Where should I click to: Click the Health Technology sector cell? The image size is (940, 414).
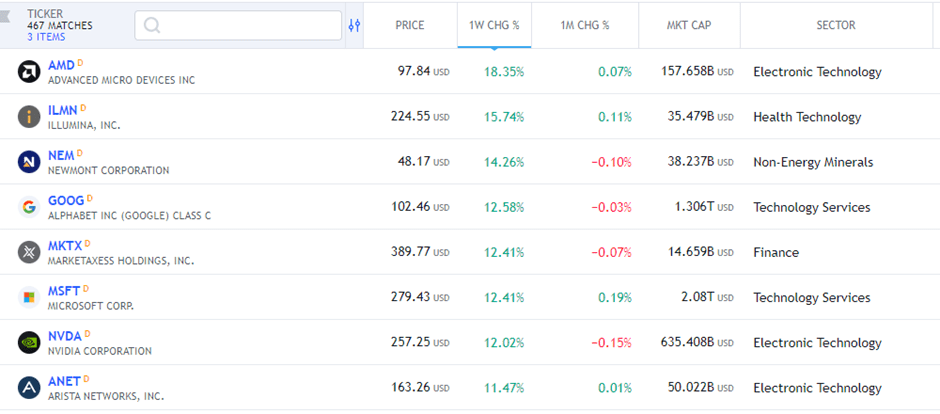807,117
